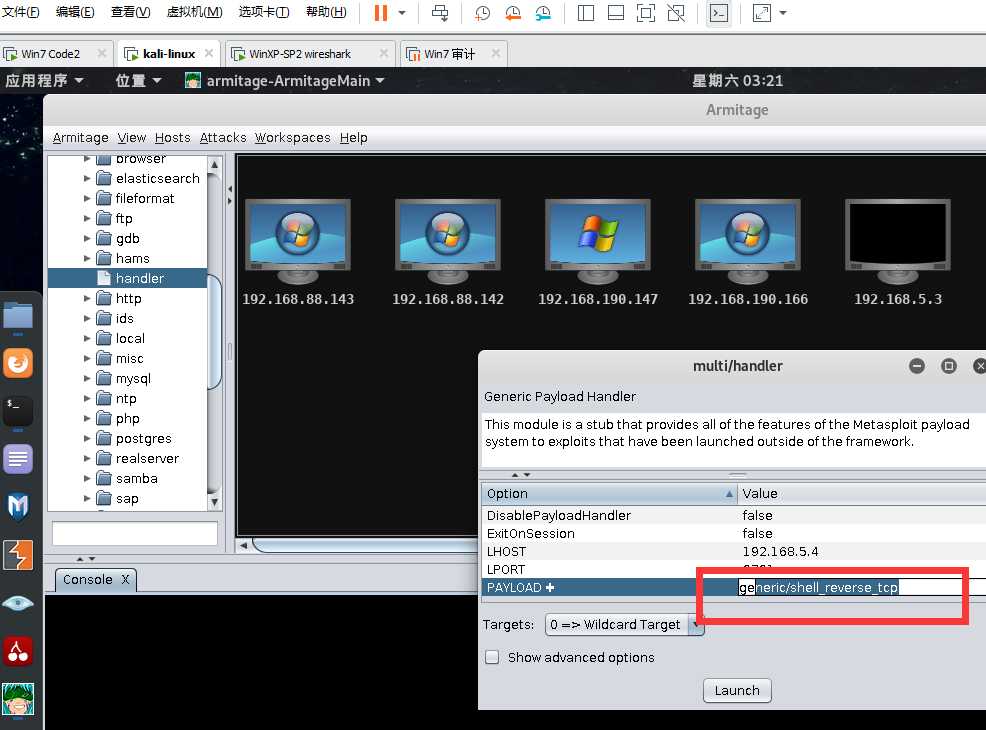986x730 pixels.
Task: Expand the mysql module folder
Action: pyautogui.click(x=87, y=379)
